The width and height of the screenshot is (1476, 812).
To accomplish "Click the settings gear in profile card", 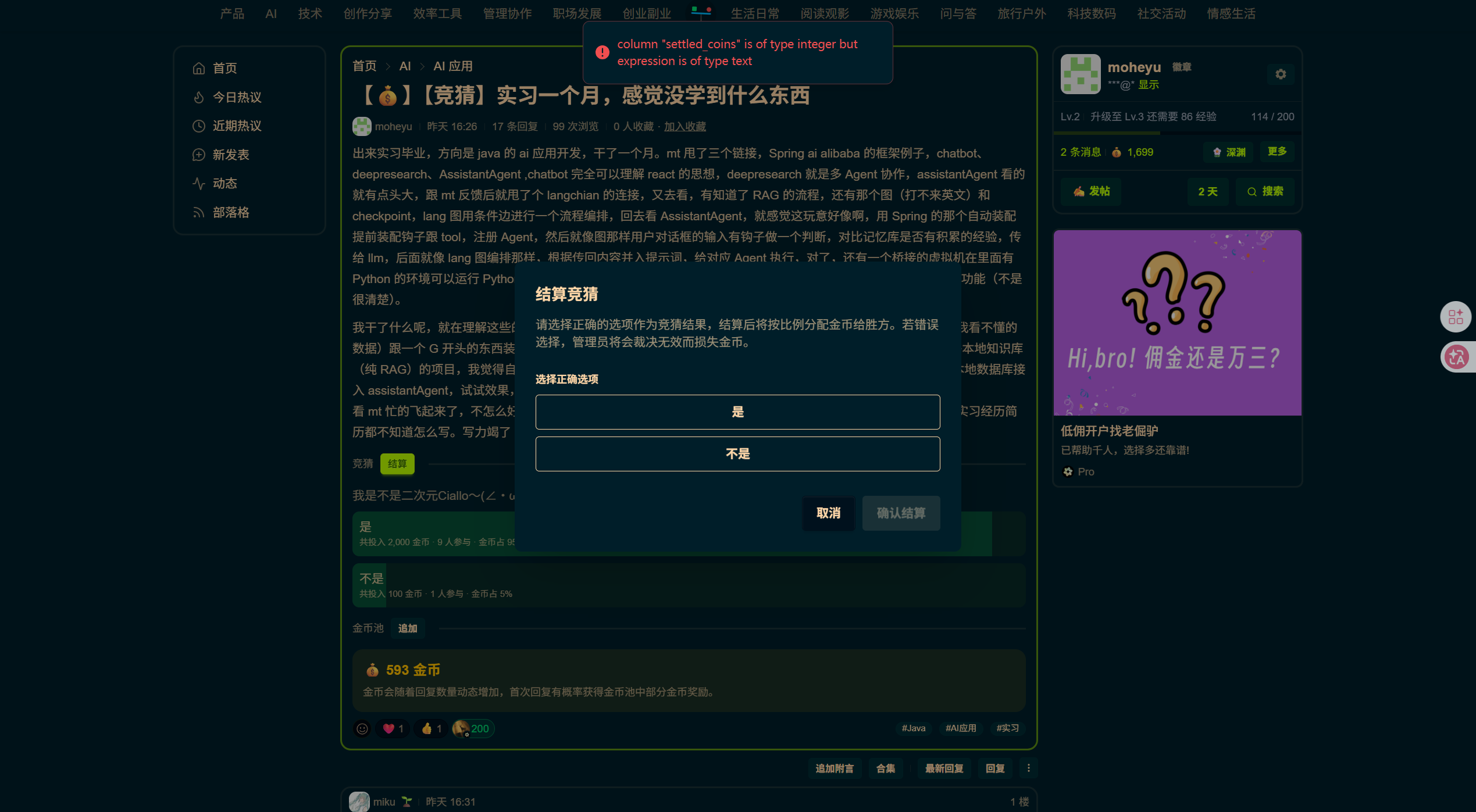I will 1281,74.
